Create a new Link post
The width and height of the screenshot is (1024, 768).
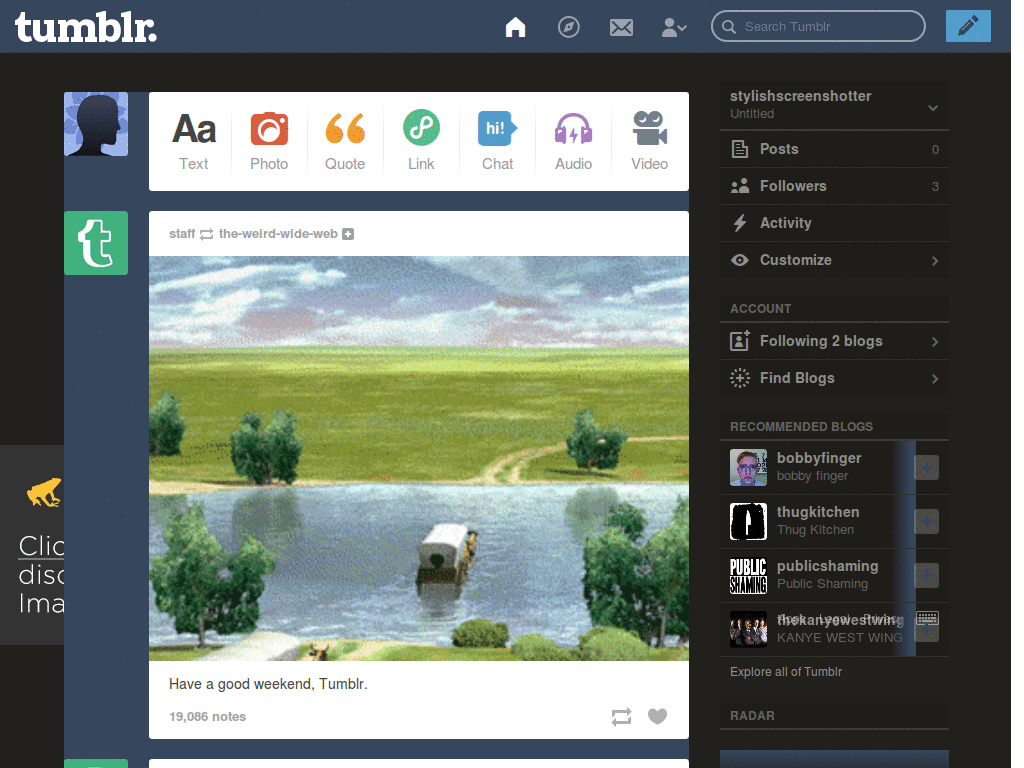[x=421, y=141]
